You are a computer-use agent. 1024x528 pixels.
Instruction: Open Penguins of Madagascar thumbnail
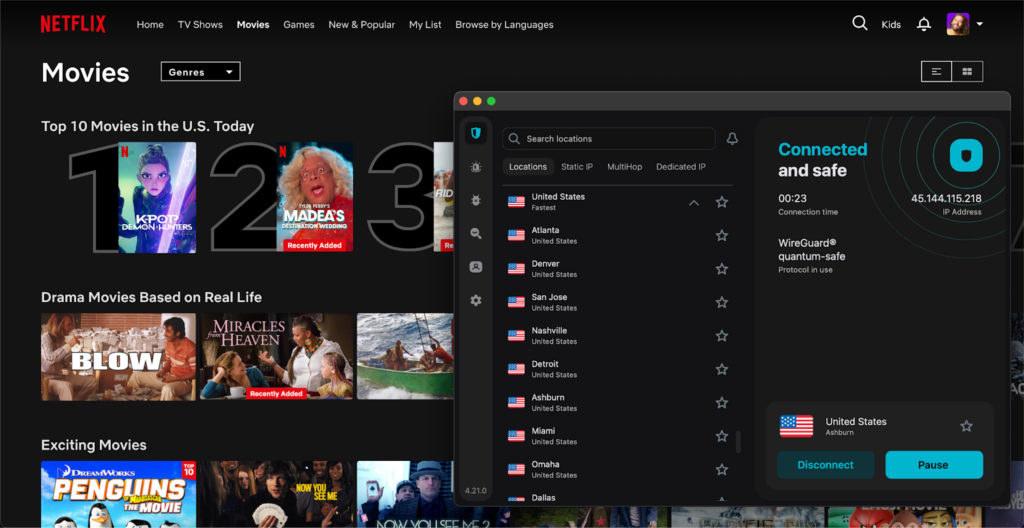[118, 494]
